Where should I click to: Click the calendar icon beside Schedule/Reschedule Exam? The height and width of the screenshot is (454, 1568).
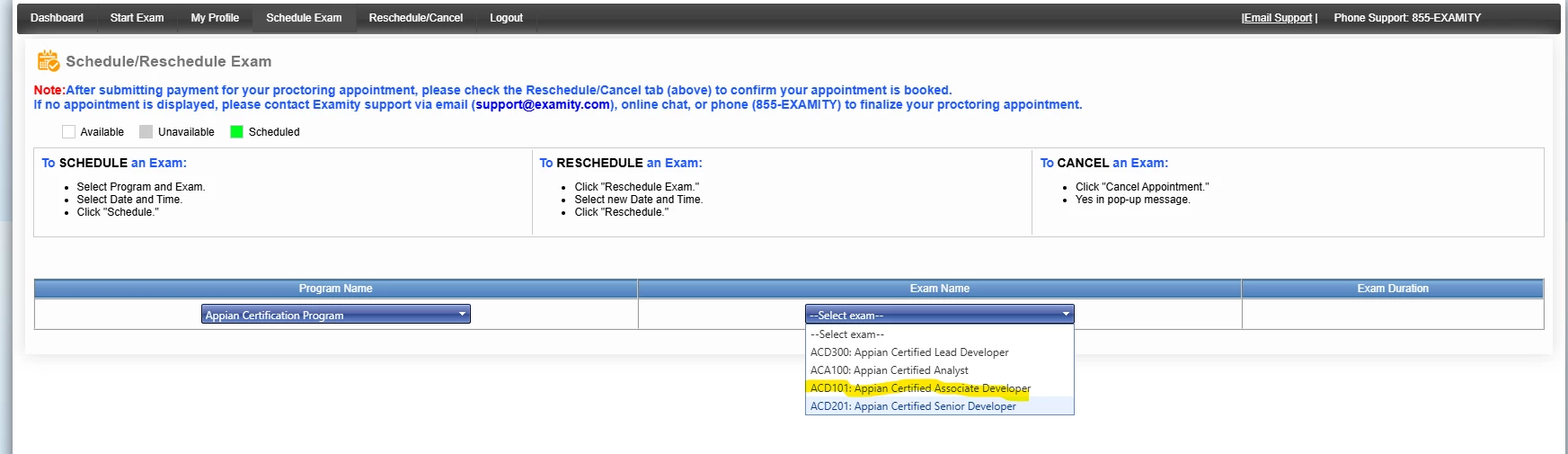(x=48, y=61)
